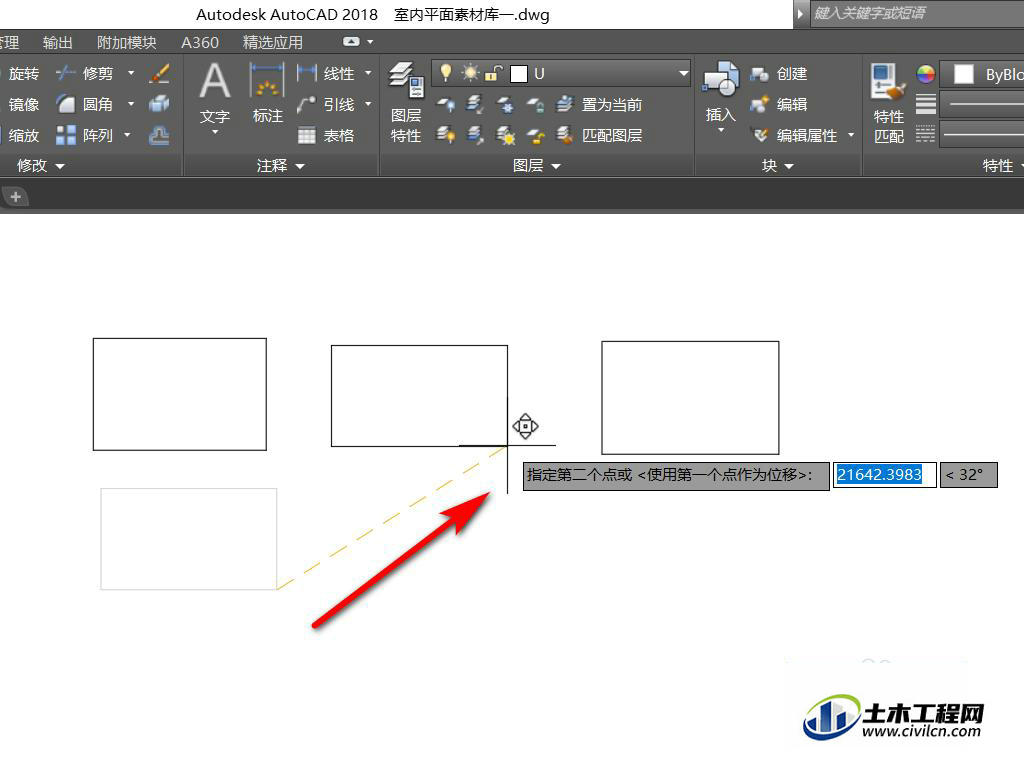Switch to the Add-ins (附加模块) tab
The height and width of the screenshot is (768, 1024).
(127, 42)
